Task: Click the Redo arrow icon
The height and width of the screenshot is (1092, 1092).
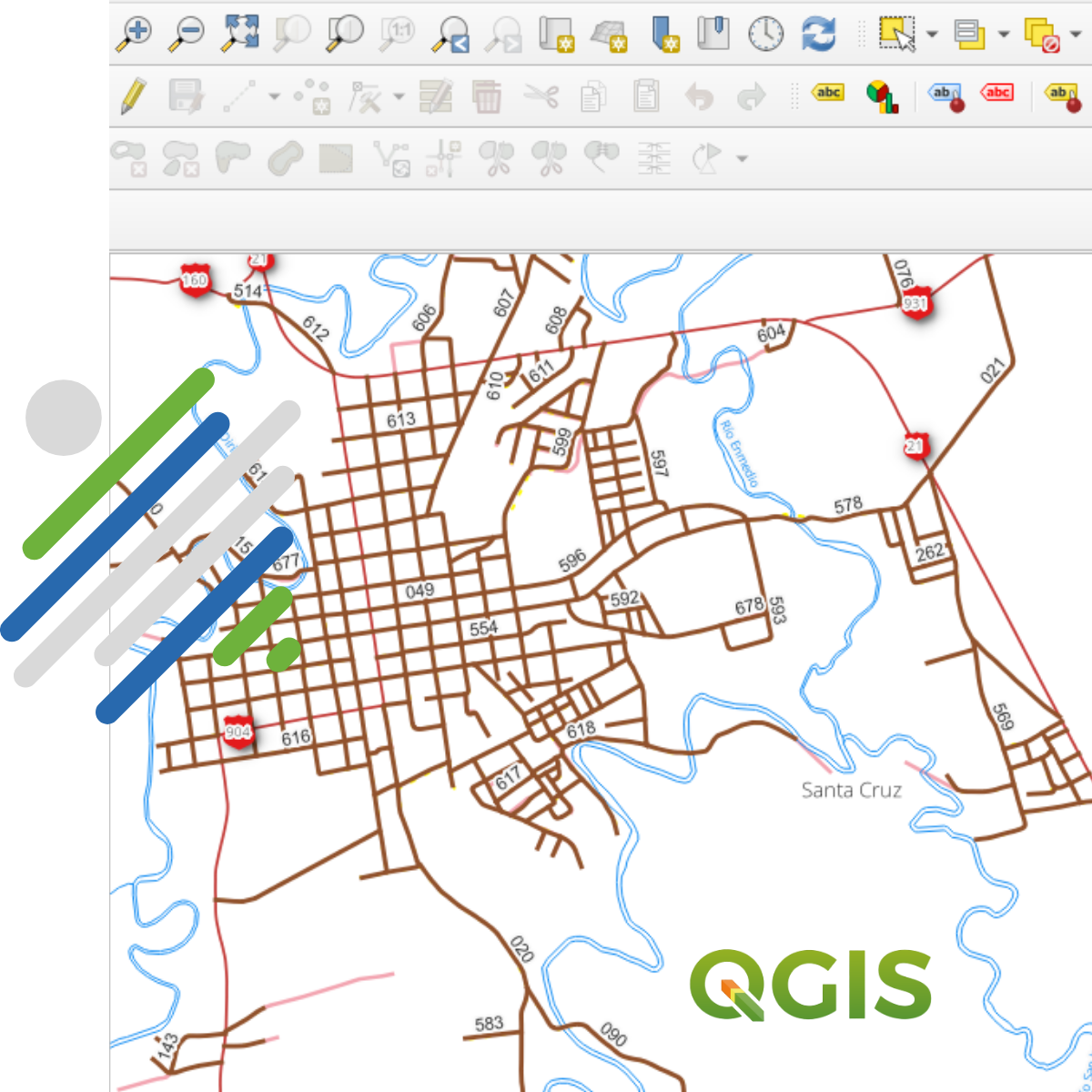Action: point(752,96)
